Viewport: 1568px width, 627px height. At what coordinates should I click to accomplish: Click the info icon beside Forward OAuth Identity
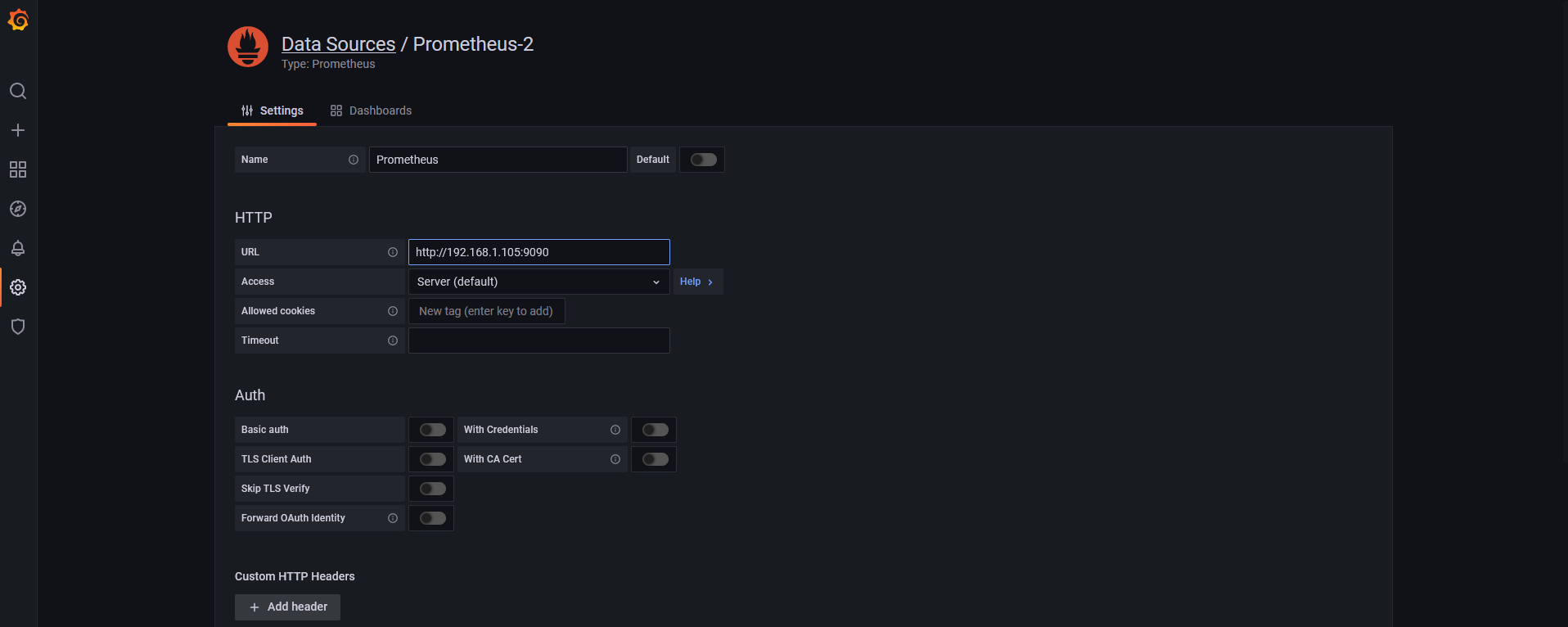point(393,518)
